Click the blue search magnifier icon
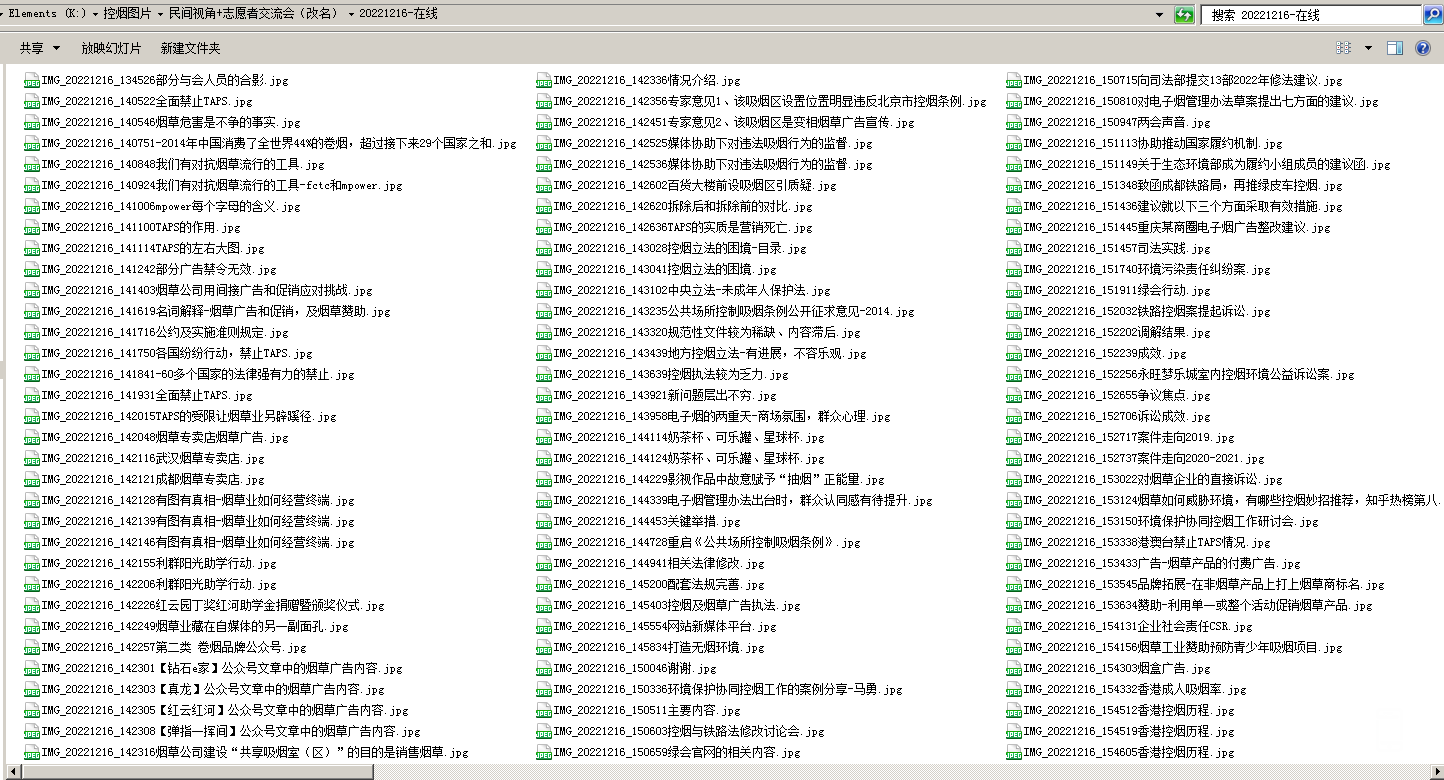The image size is (1444, 780). click(x=1434, y=14)
